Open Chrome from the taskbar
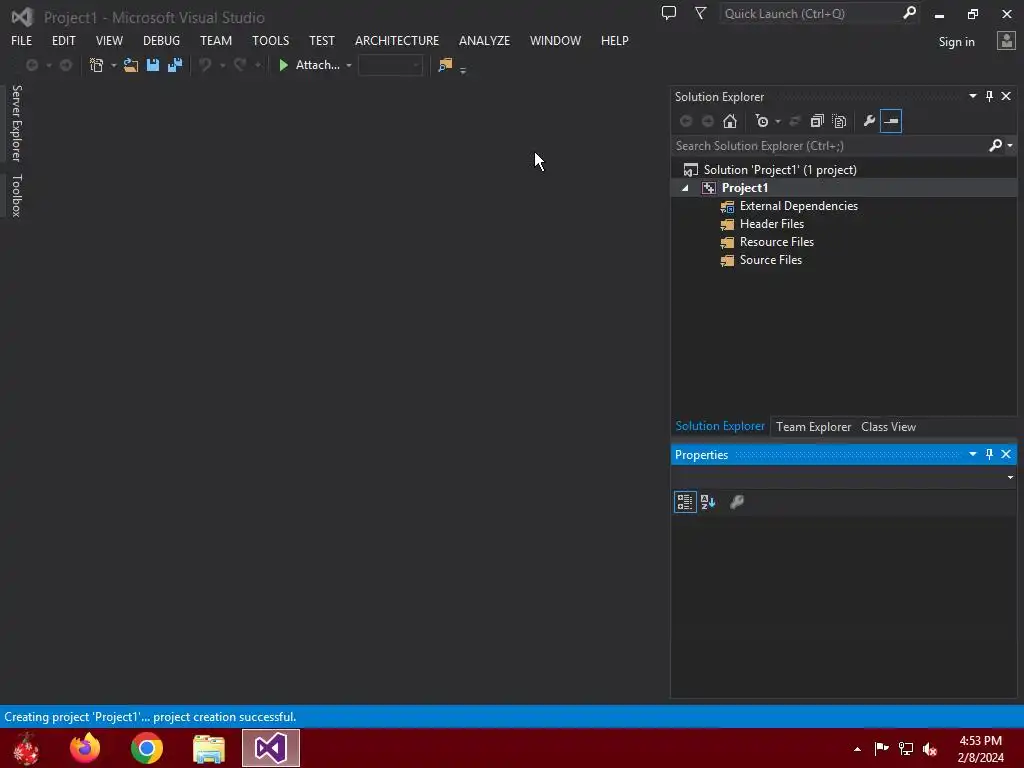Screen dimensions: 1024x768 (146, 748)
